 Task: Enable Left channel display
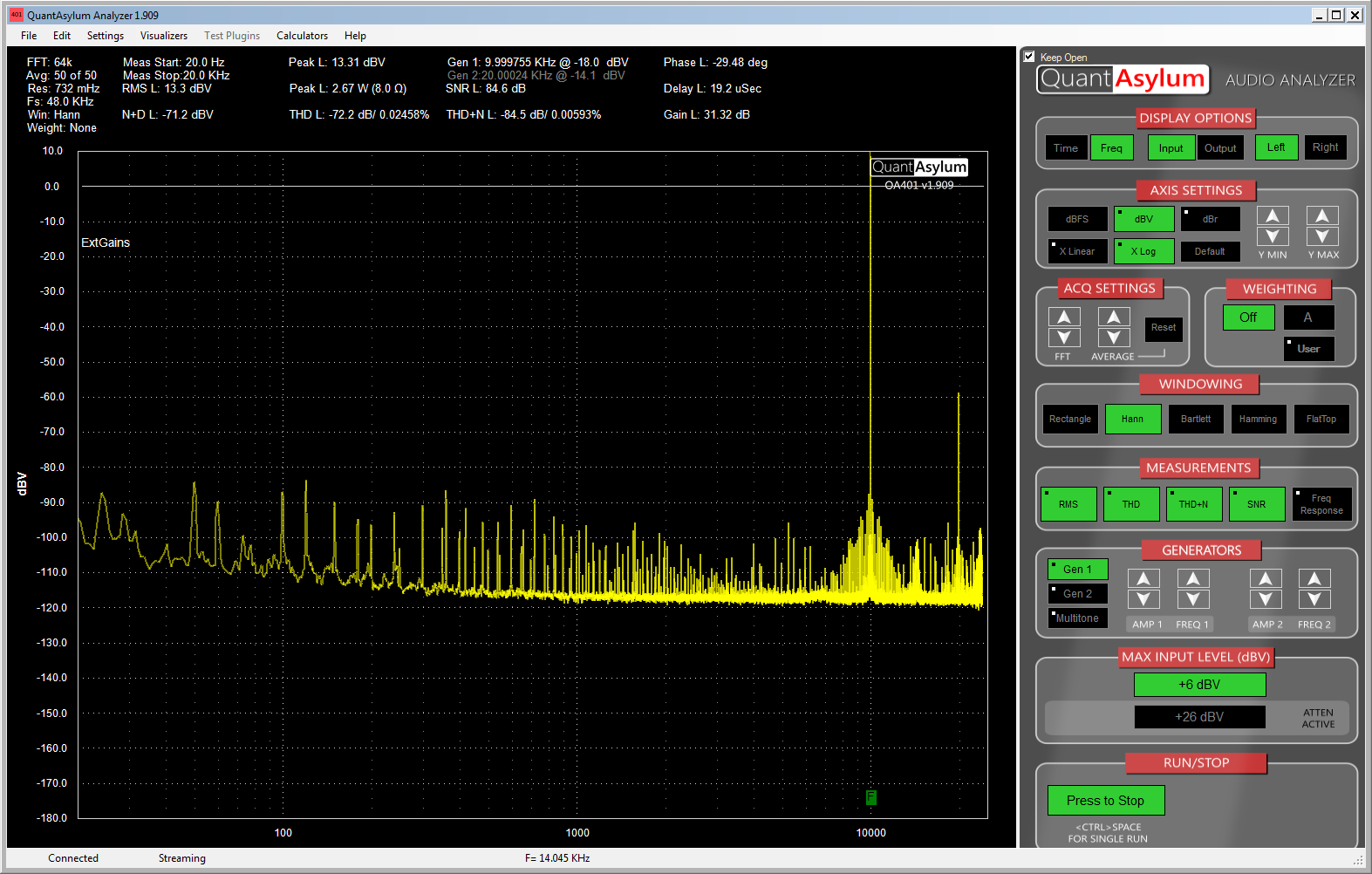coord(1277,147)
